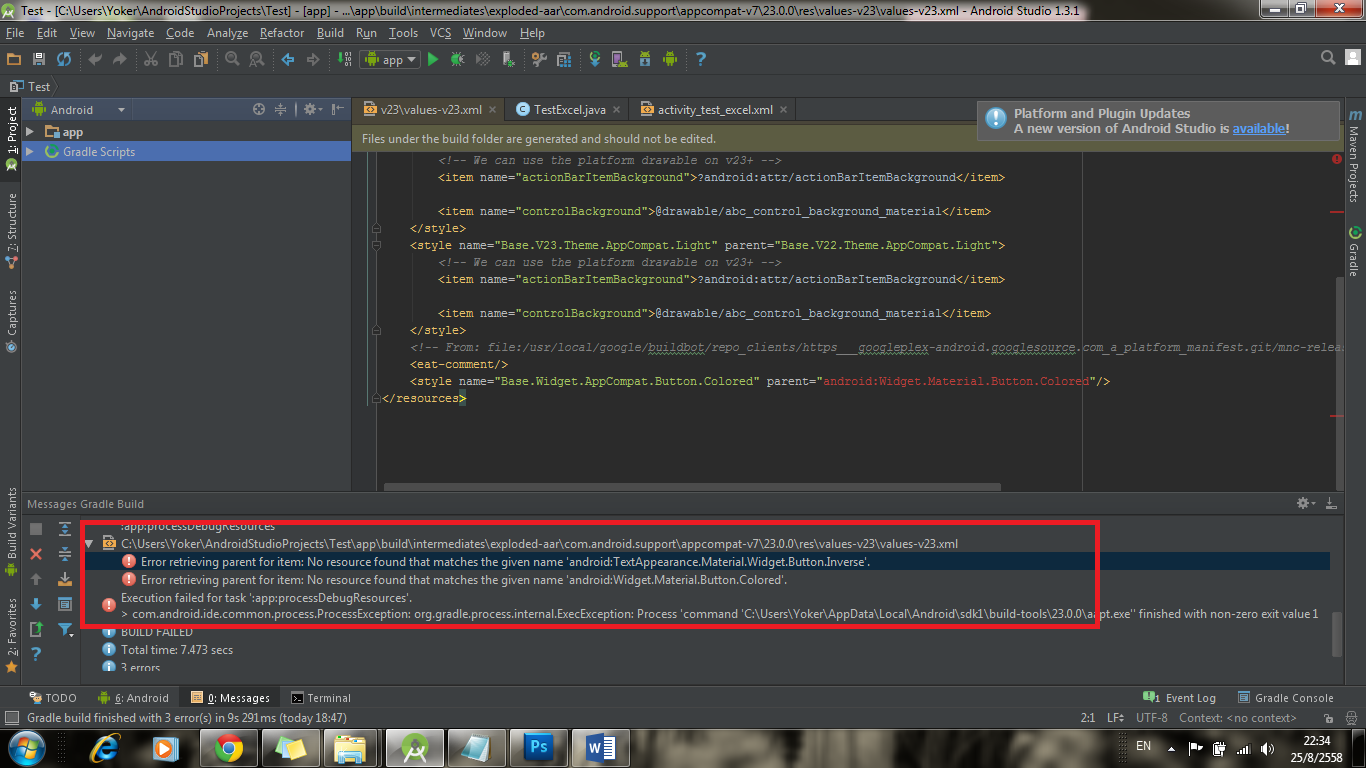Expand the app module tree node
This screenshot has height=768, width=1366.
click(x=29, y=132)
